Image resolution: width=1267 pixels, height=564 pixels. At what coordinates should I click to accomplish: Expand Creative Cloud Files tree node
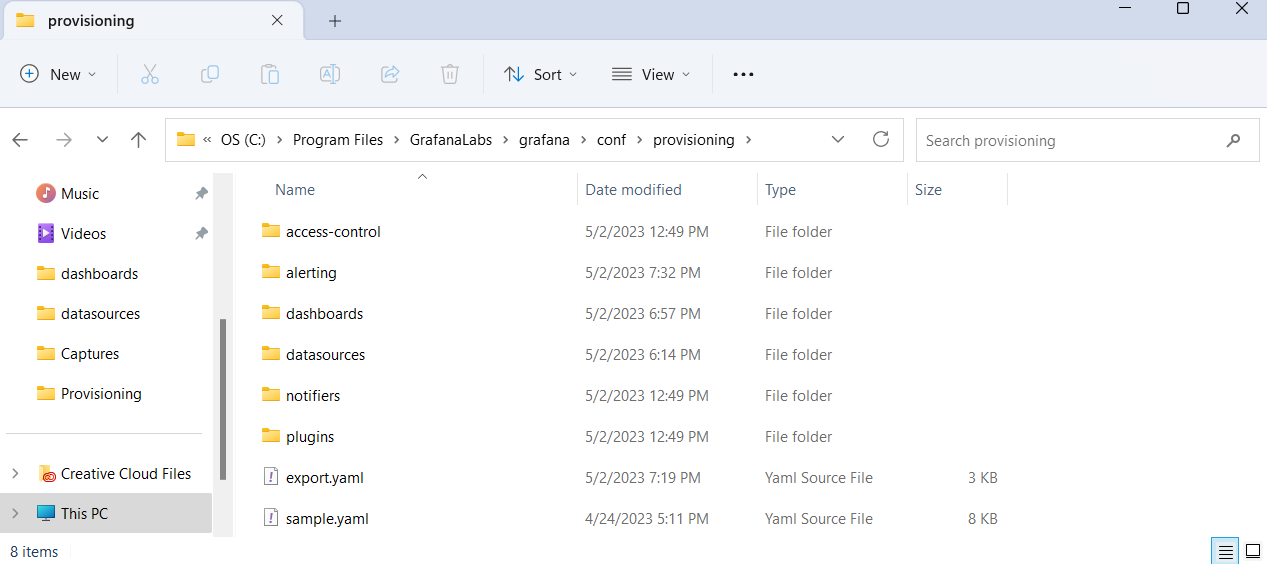[15, 473]
